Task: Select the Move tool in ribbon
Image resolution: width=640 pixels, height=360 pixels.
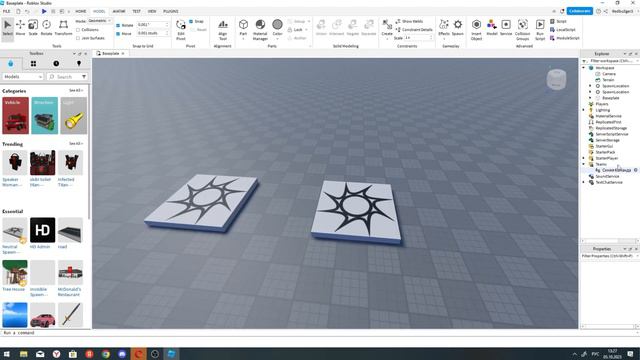Action: [x=20, y=27]
